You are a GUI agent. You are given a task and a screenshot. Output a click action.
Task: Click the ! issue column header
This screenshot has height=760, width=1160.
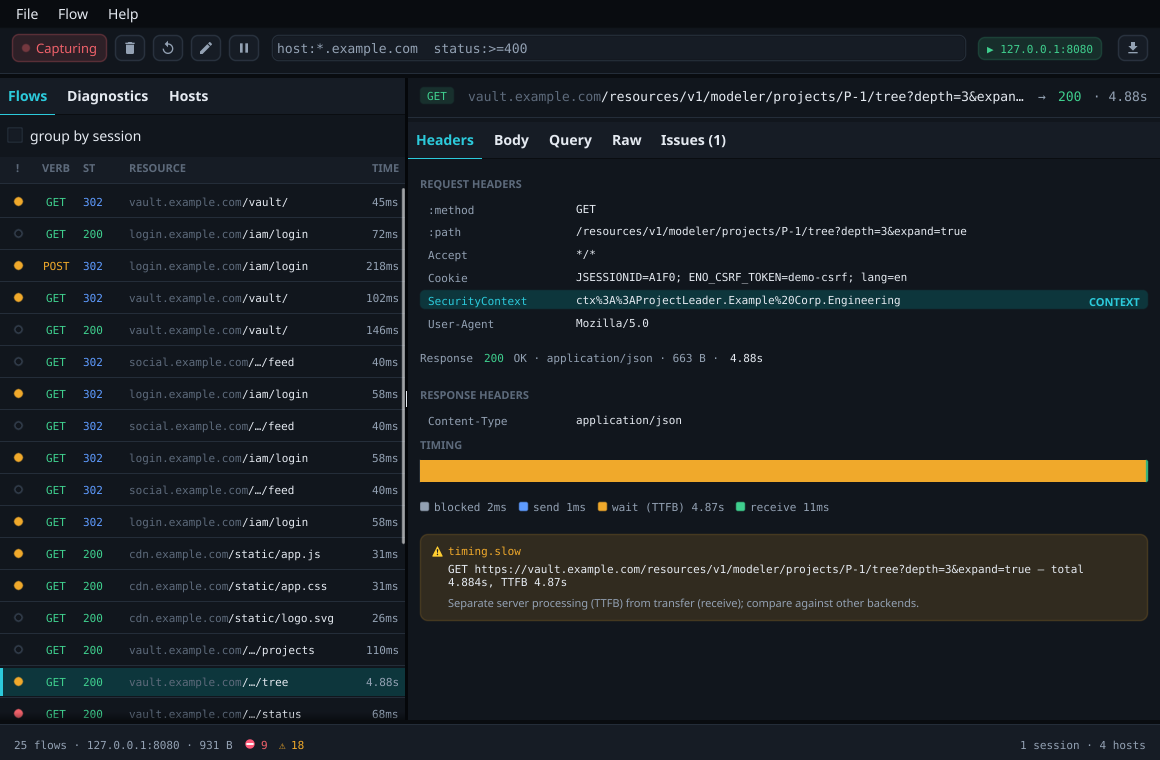(x=18, y=168)
